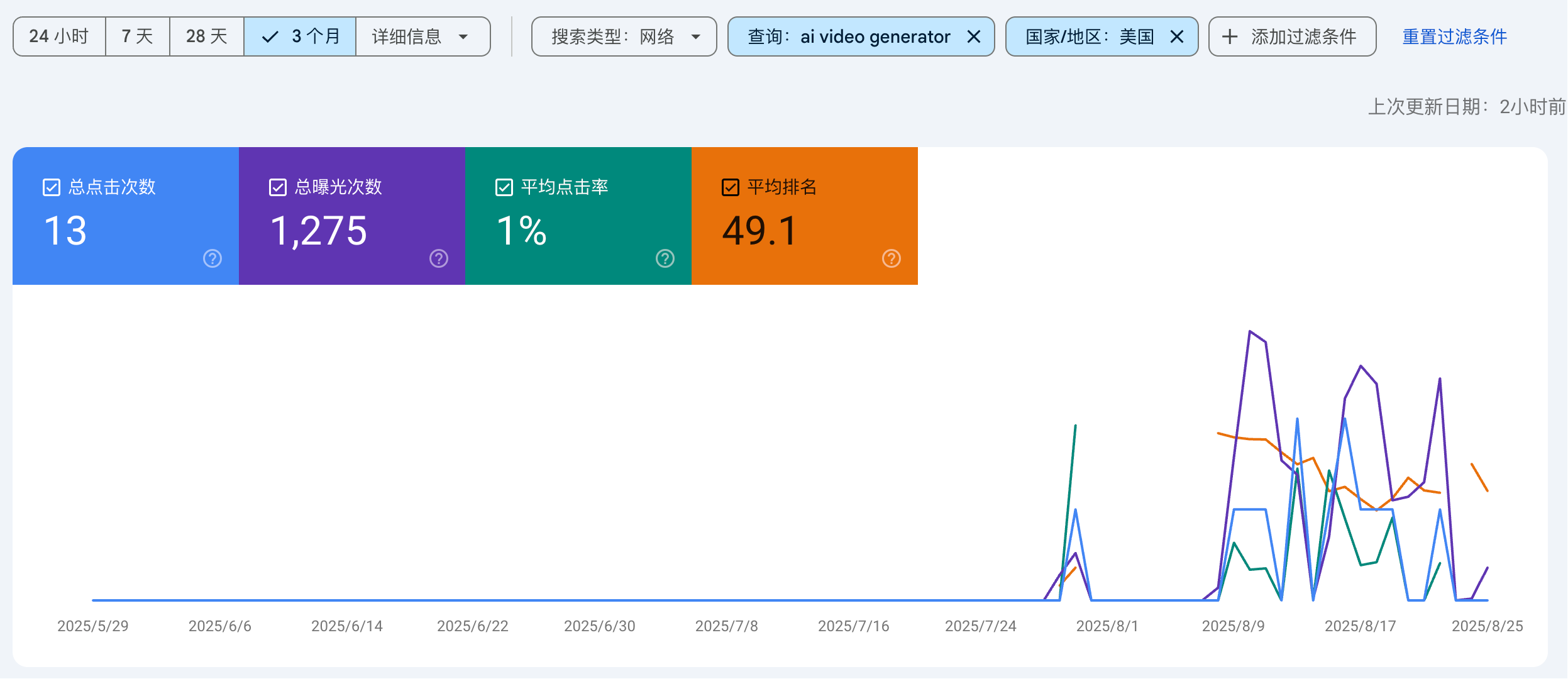
Task: Toggle the 总点击次数 checkbox
Action: point(52,187)
